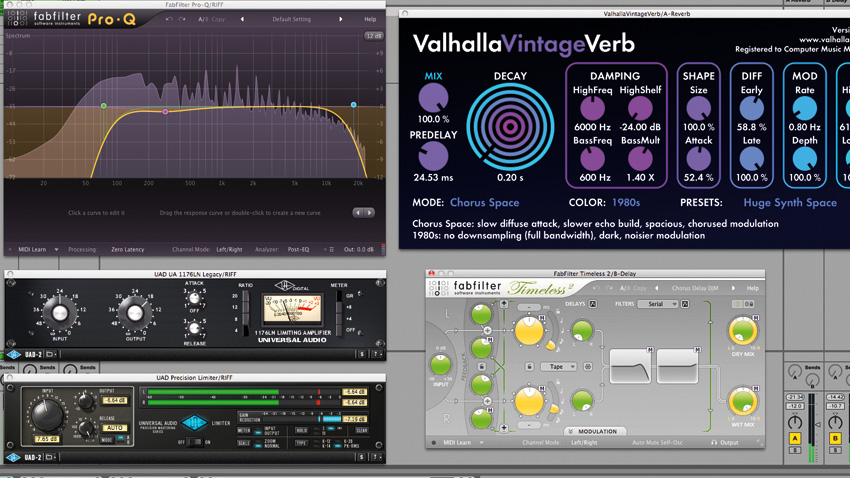
Task: Click the Huge Synth Space preset name
Action: (x=790, y=203)
